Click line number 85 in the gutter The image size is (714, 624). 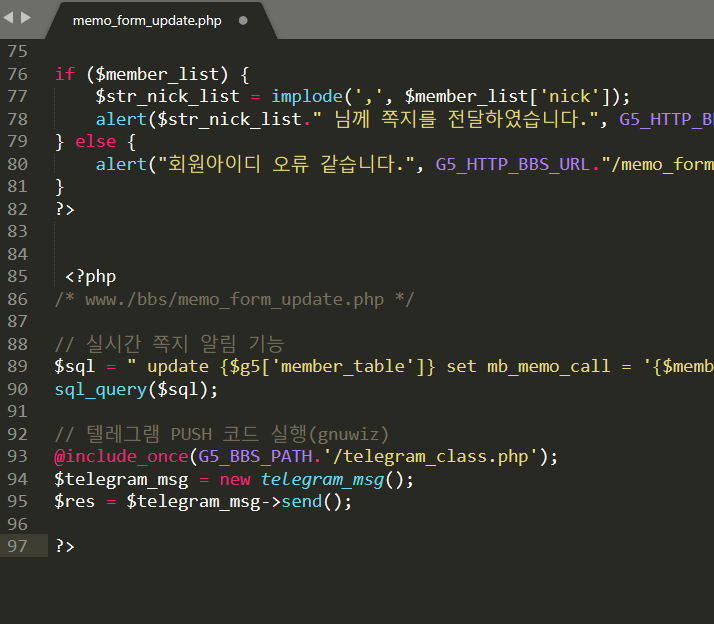coord(17,276)
